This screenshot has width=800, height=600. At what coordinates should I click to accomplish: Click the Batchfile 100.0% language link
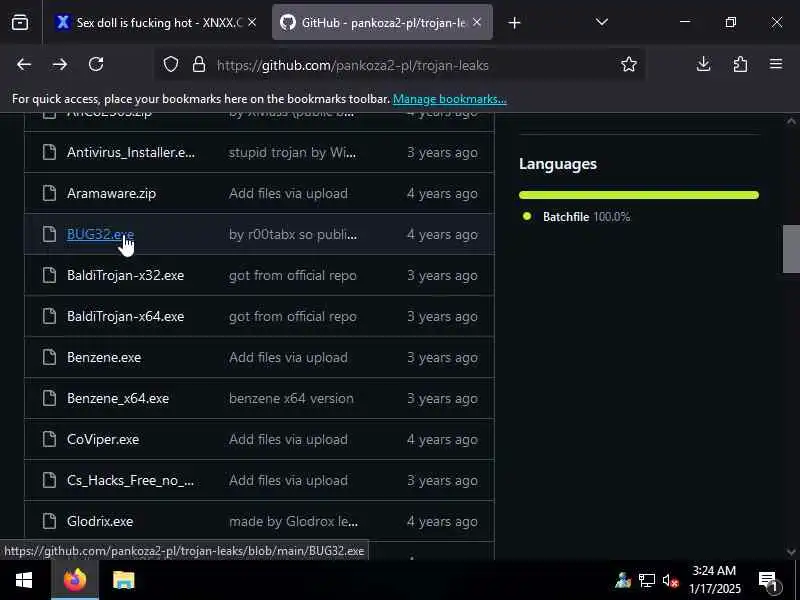[x=586, y=217]
